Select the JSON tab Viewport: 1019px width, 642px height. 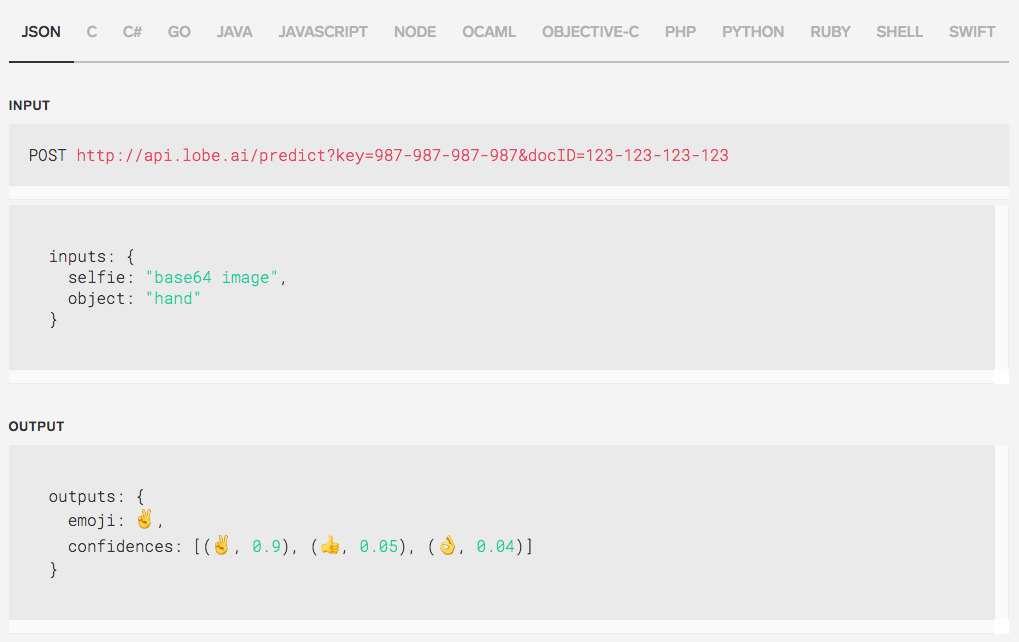(41, 32)
